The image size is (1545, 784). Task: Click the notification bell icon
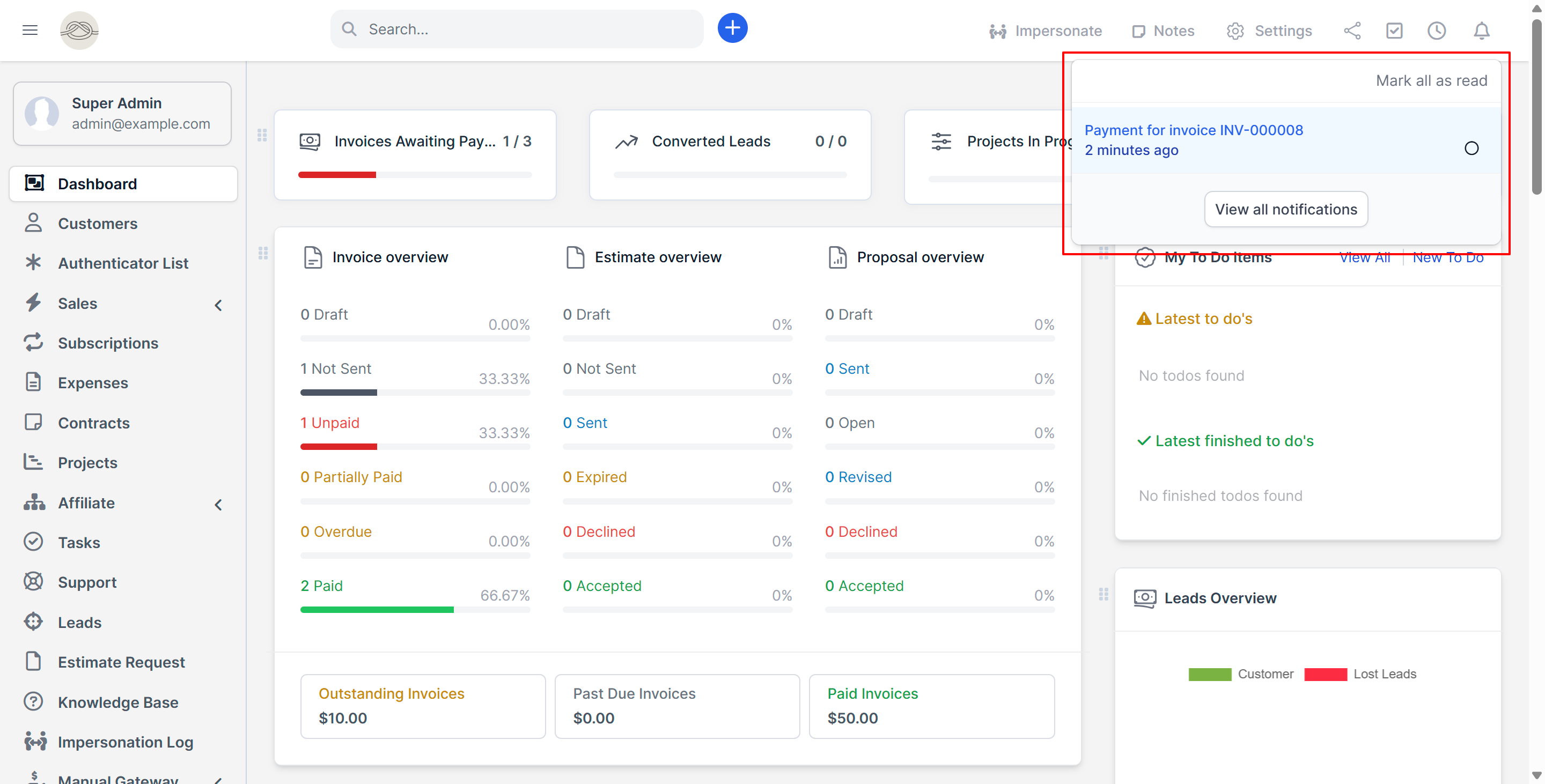(x=1481, y=31)
